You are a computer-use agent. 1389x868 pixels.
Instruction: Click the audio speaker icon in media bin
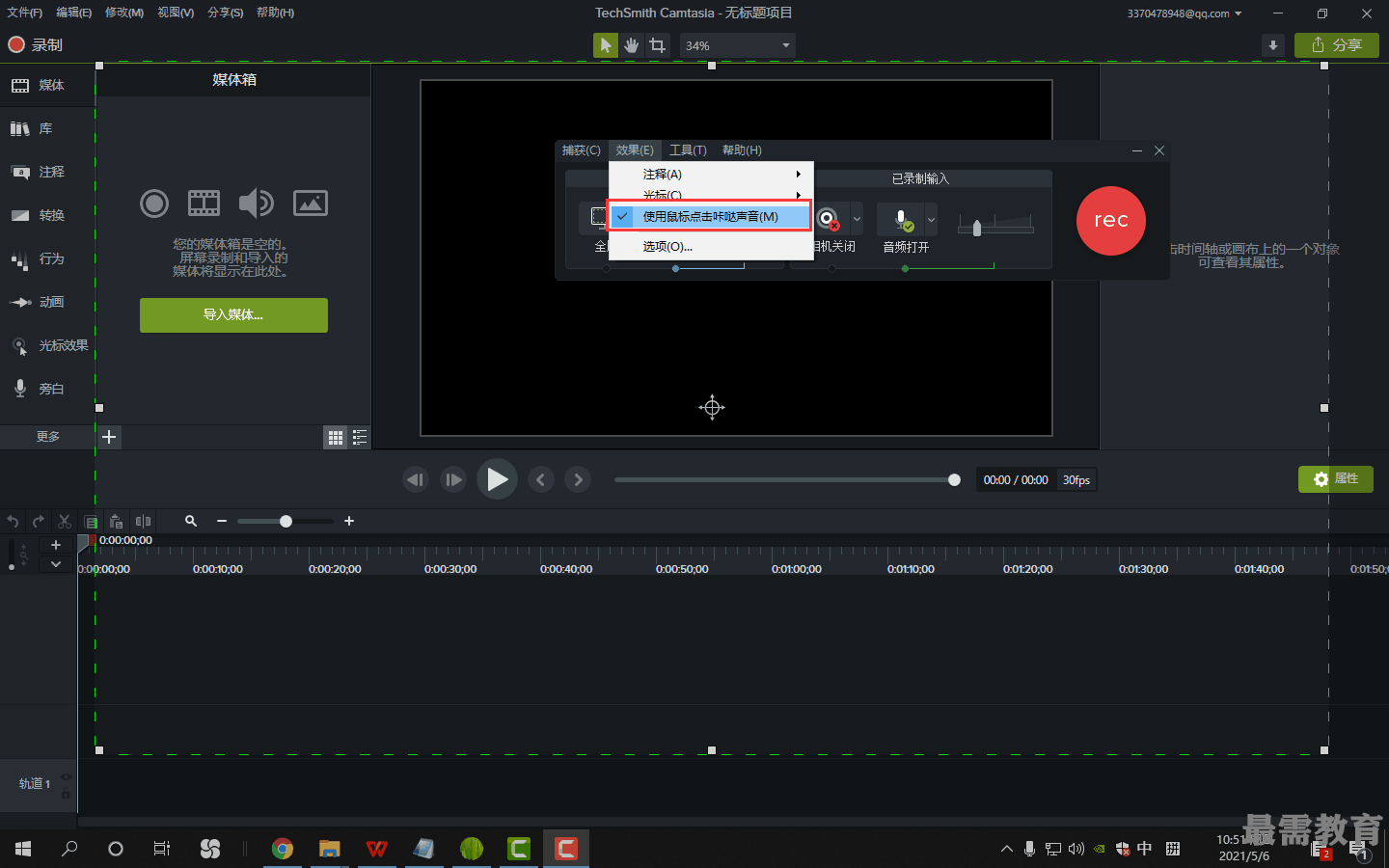pos(257,203)
